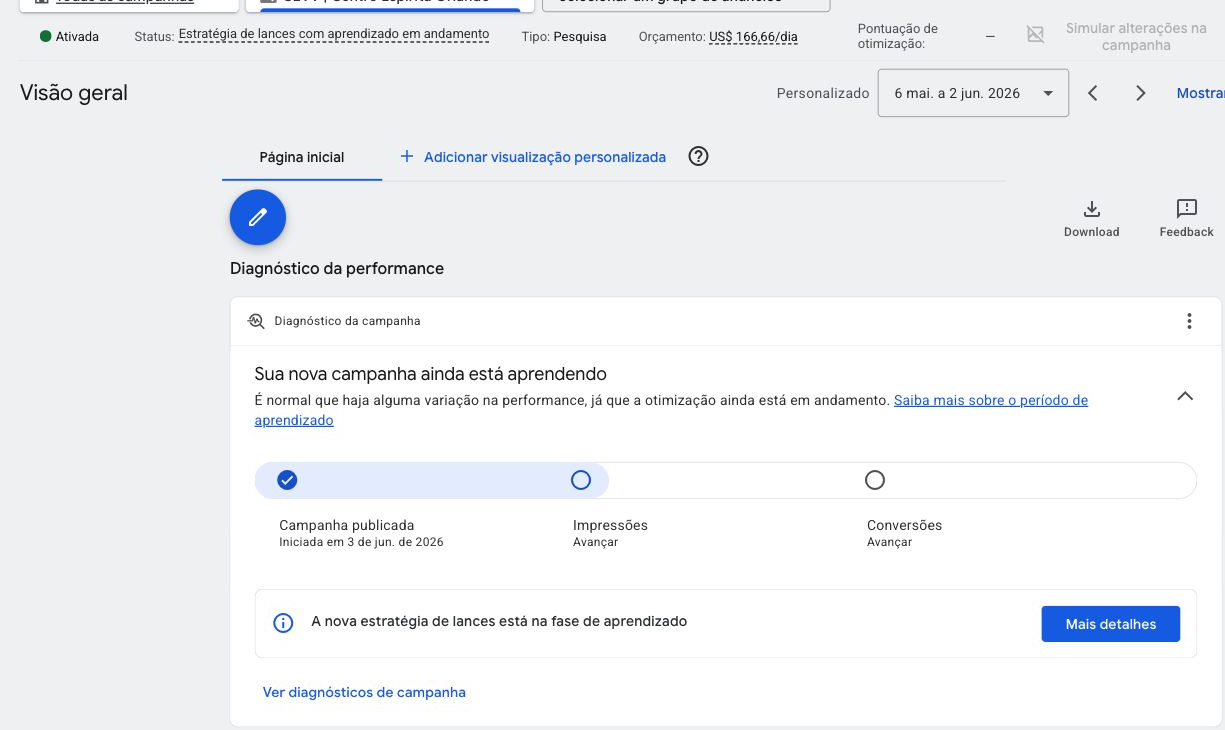Click Avançar under Impressões
This screenshot has height=730, width=1225.
tap(595, 542)
